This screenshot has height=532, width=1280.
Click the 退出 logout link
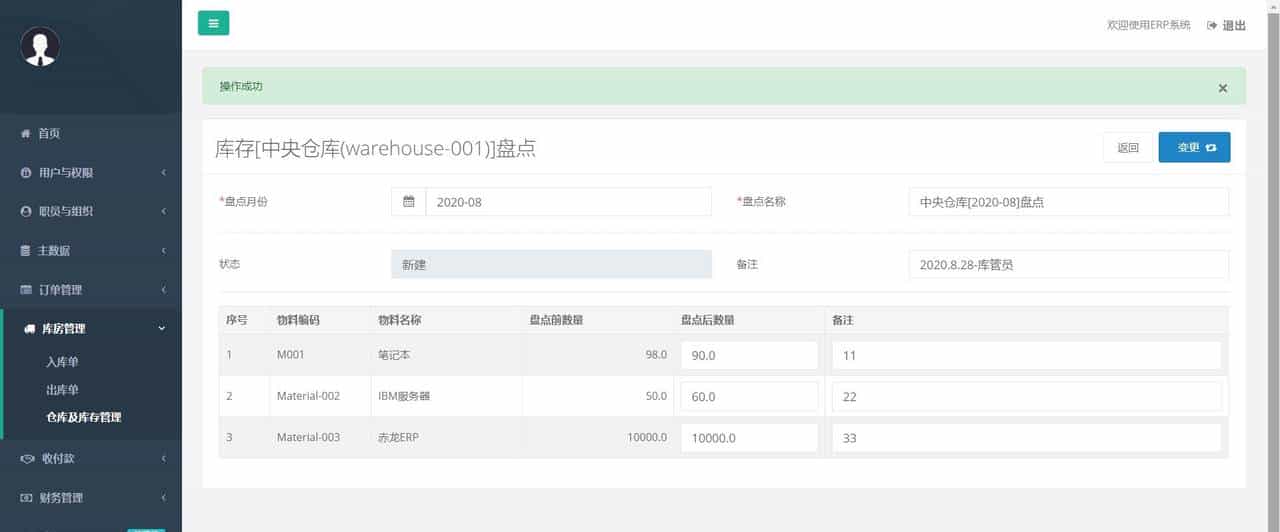click(x=1226, y=25)
